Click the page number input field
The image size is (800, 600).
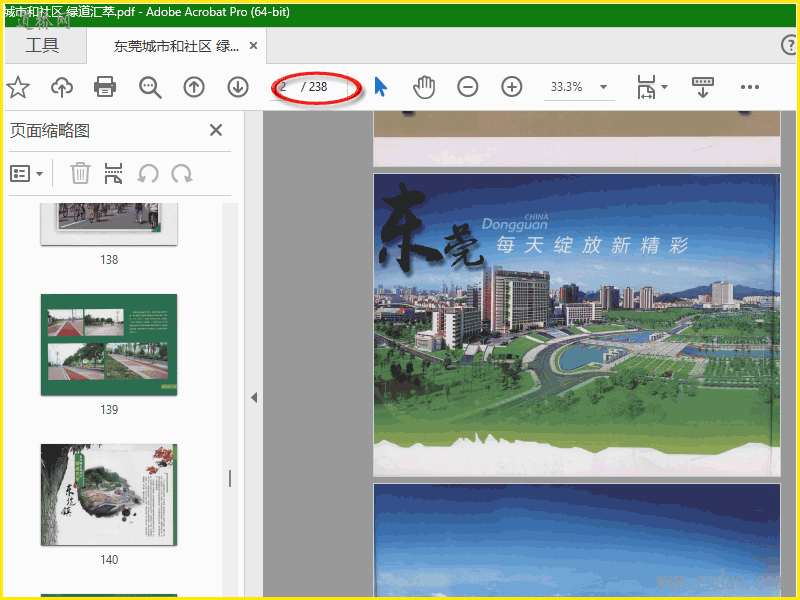[285, 87]
